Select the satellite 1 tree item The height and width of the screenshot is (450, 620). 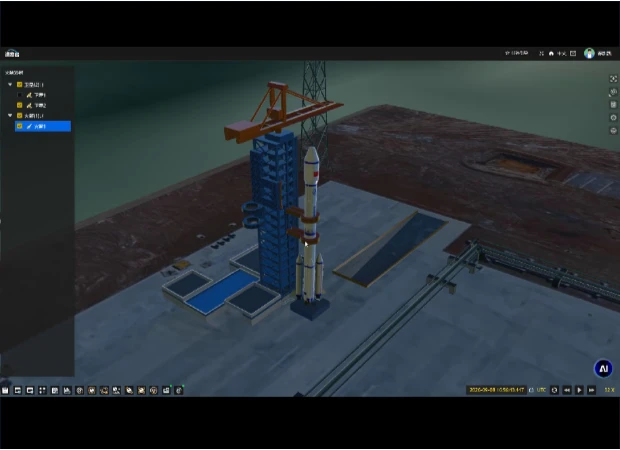tap(36, 95)
